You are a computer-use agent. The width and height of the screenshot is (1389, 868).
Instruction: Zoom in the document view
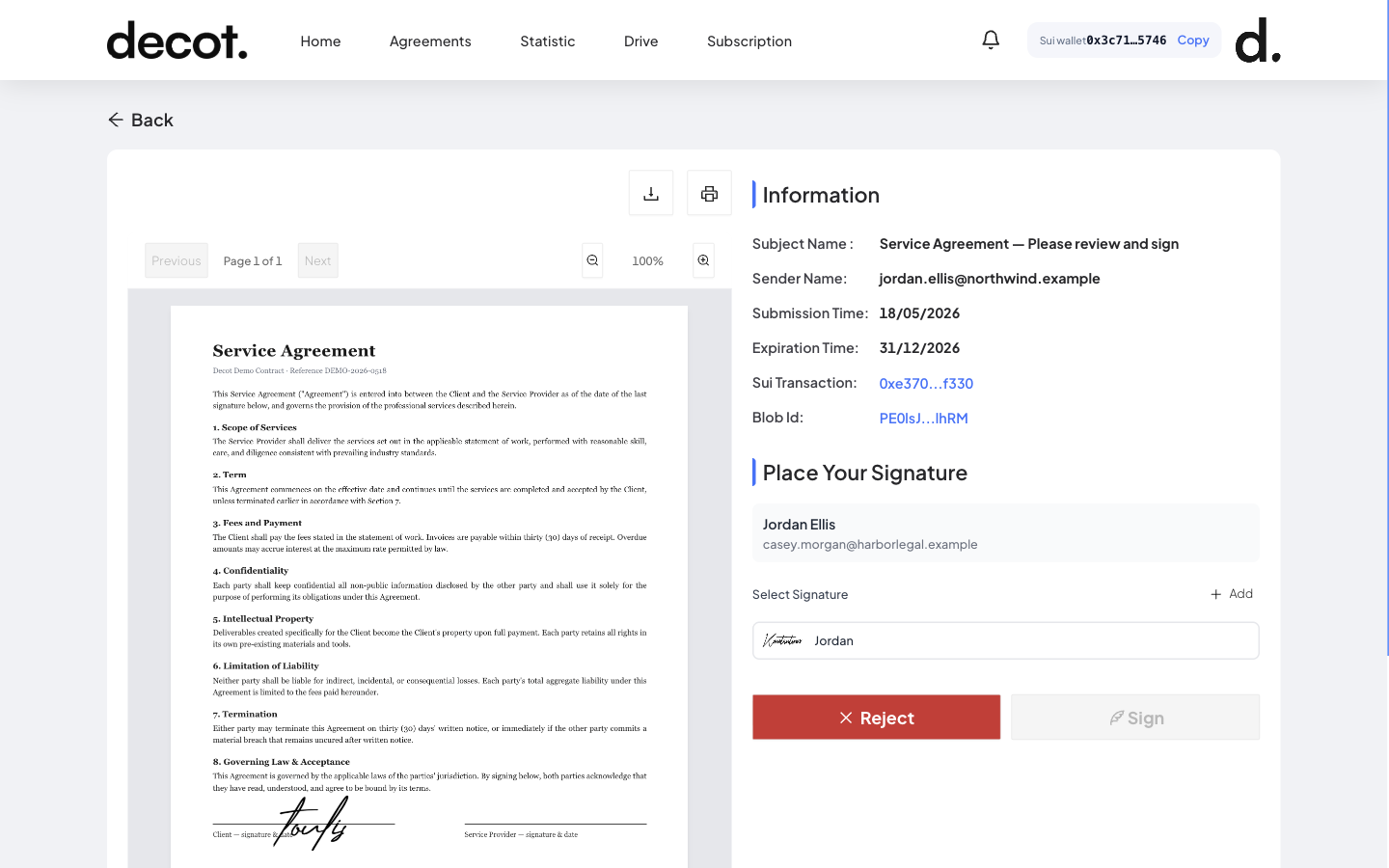point(703,260)
